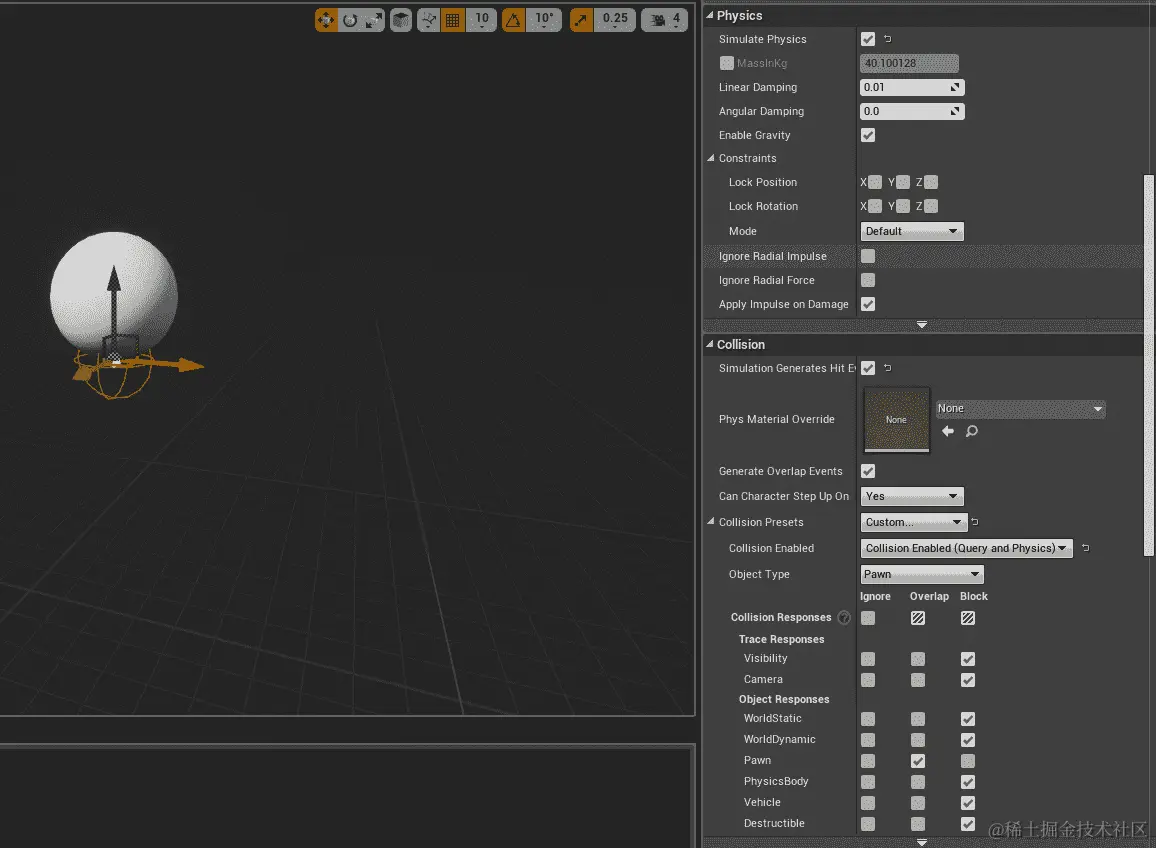This screenshot has width=1156, height=848.
Task: Enable Ignore Radial Force
Action: 868,280
